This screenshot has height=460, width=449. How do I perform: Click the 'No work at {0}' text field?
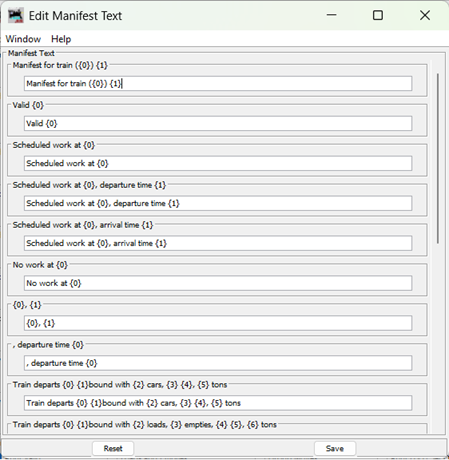218,283
